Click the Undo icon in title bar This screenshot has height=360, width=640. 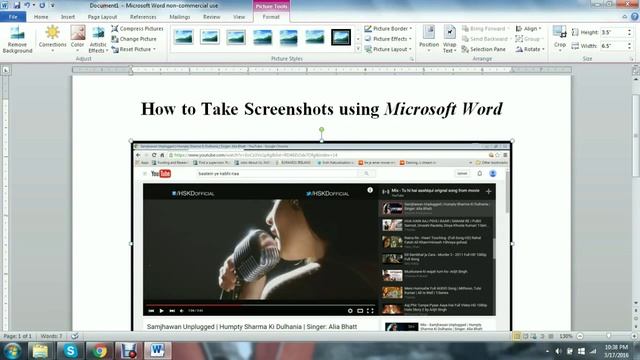(x=27, y=5)
